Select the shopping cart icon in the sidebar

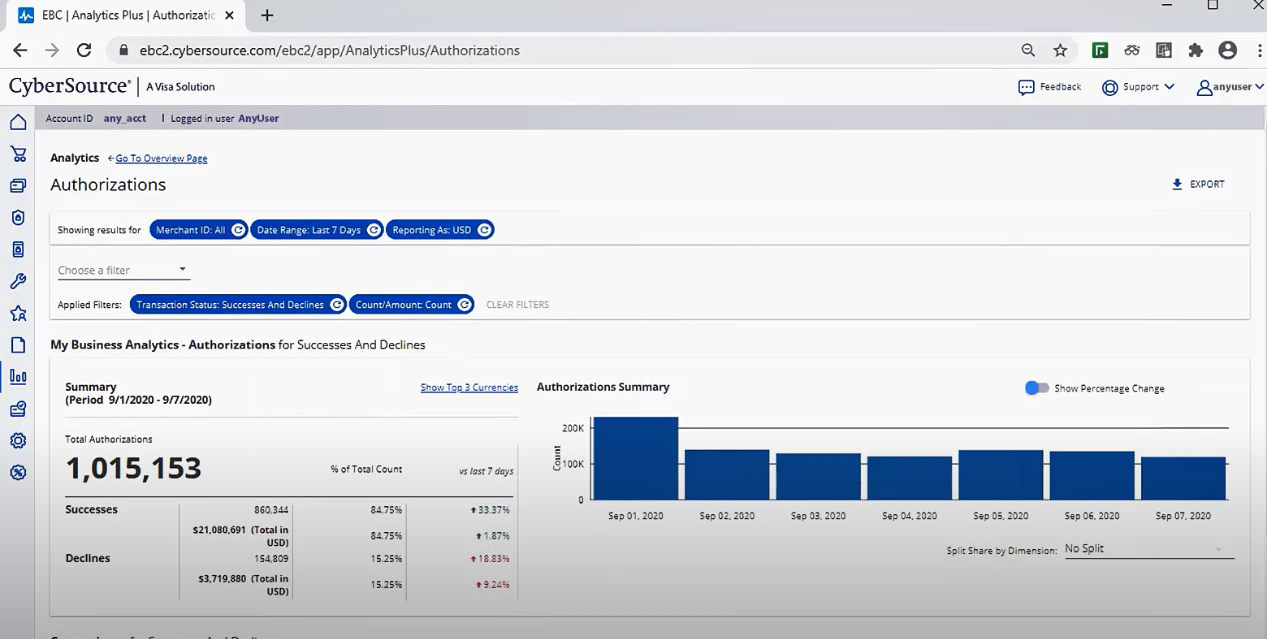click(x=18, y=154)
